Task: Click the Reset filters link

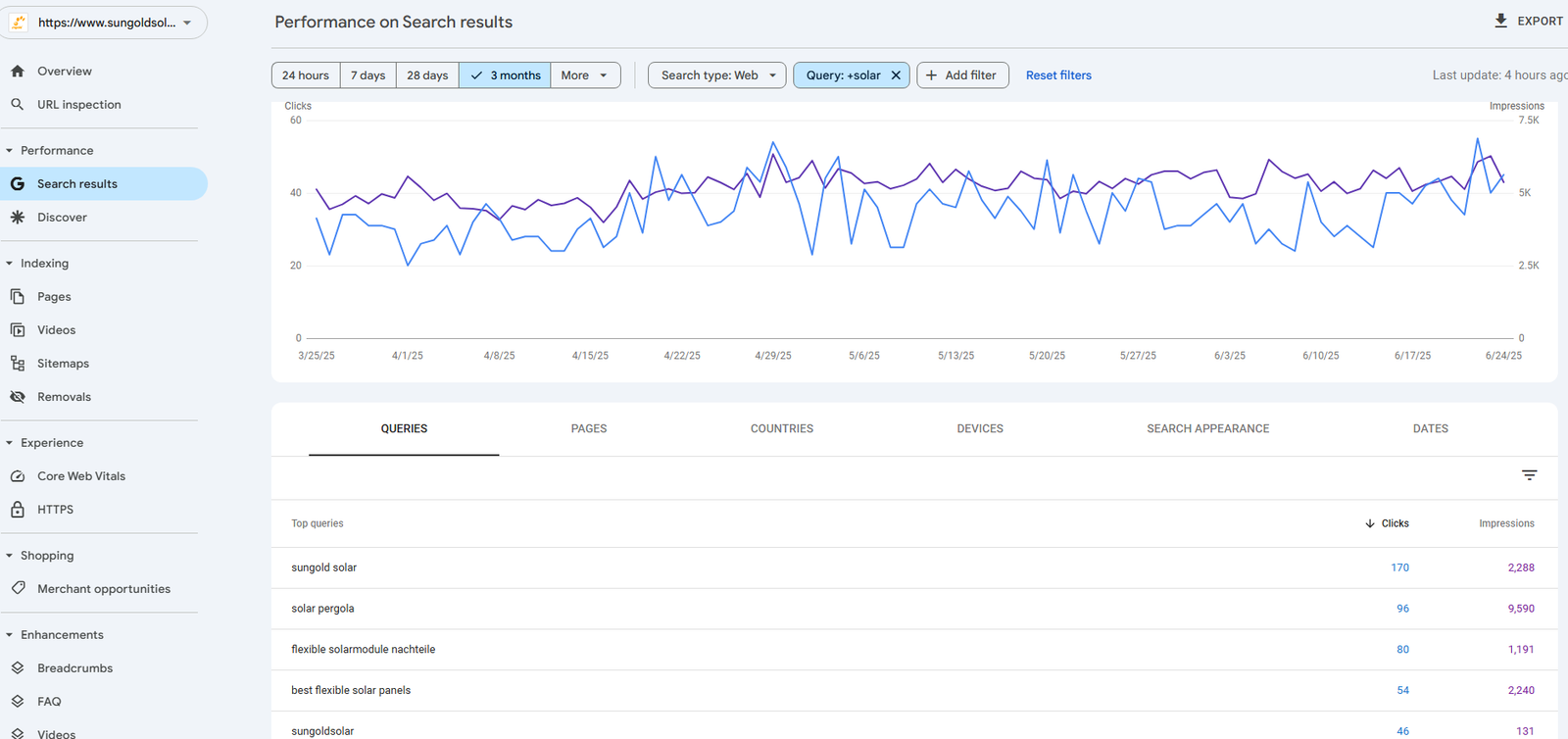Action: (1058, 75)
